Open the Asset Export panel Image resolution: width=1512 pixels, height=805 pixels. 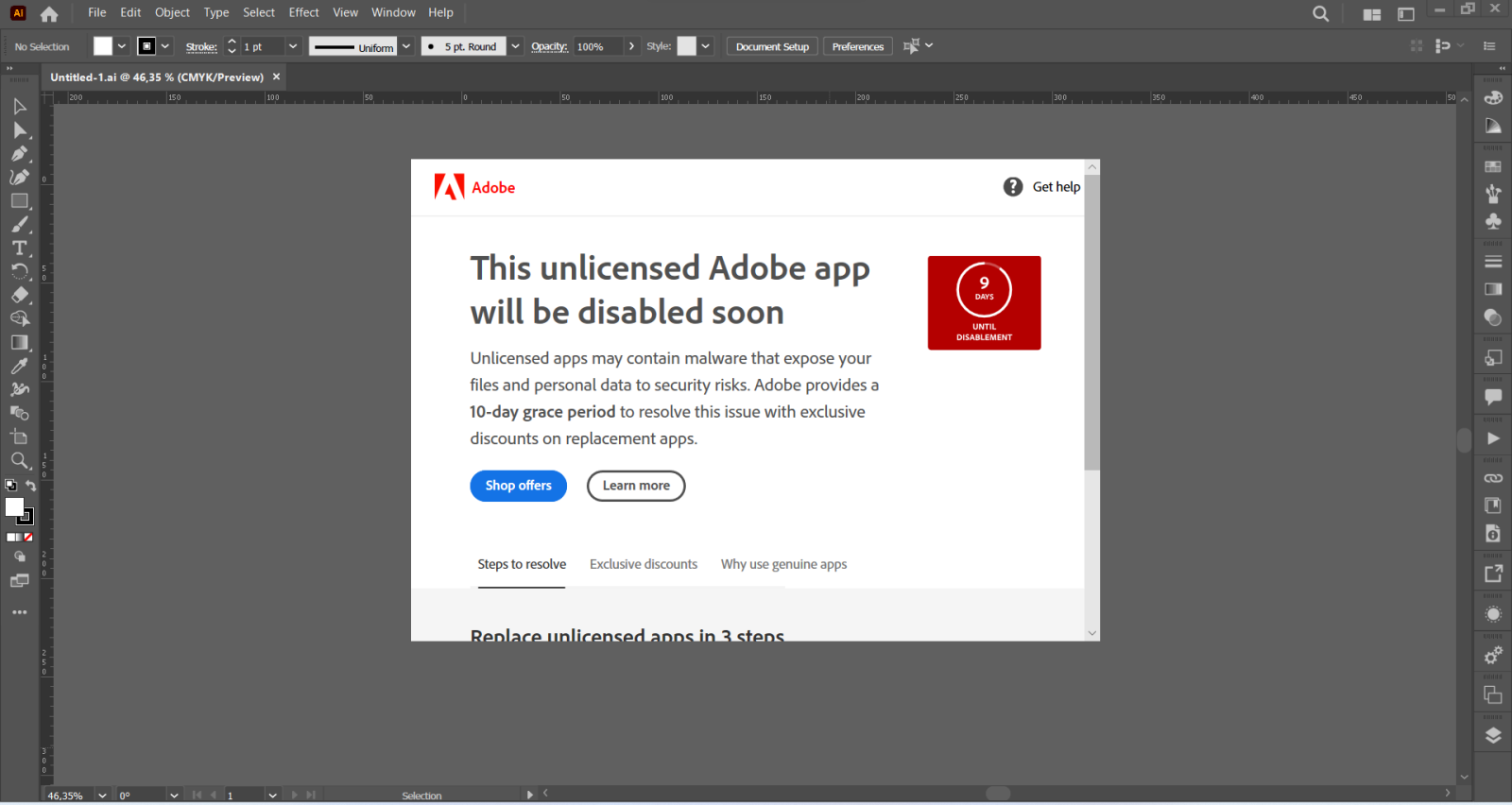1493,574
